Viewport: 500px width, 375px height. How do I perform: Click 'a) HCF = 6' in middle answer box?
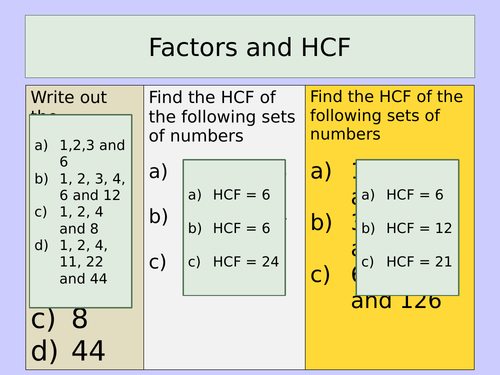229,195
